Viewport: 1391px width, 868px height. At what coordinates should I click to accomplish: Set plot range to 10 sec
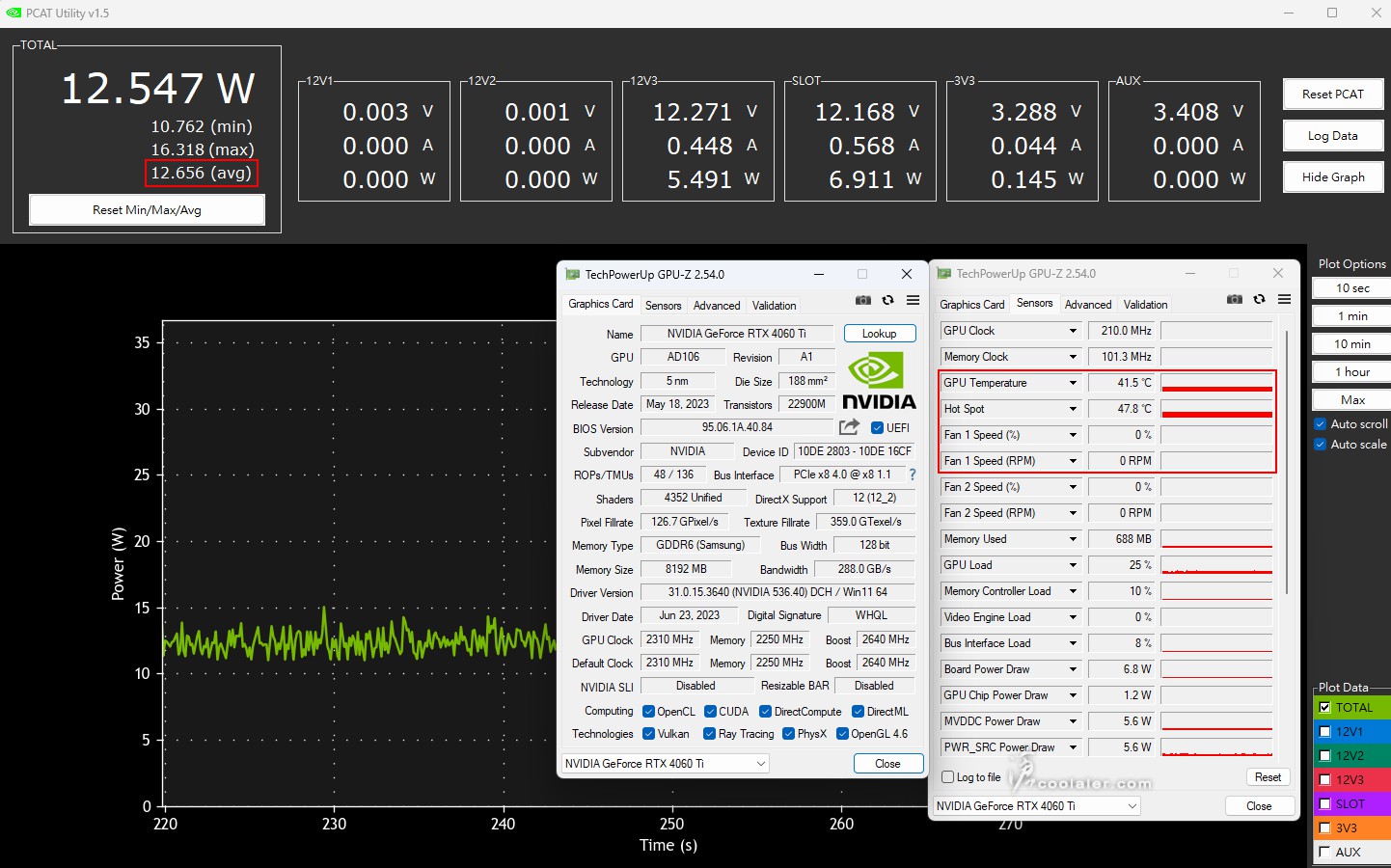click(x=1352, y=288)
